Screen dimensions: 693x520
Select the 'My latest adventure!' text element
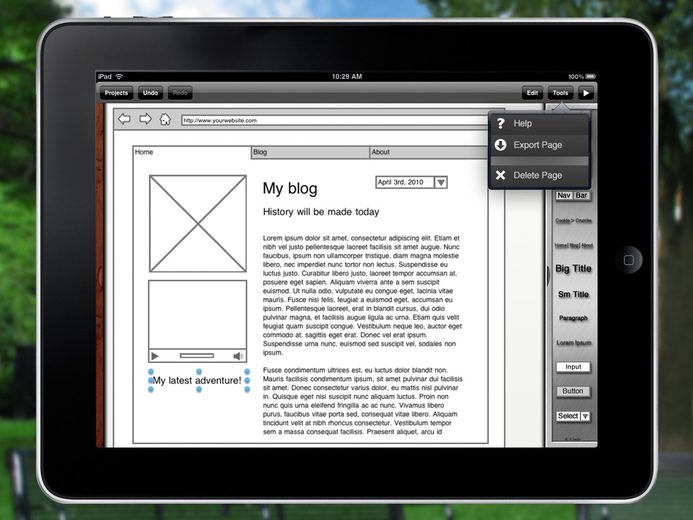point(197,380)
